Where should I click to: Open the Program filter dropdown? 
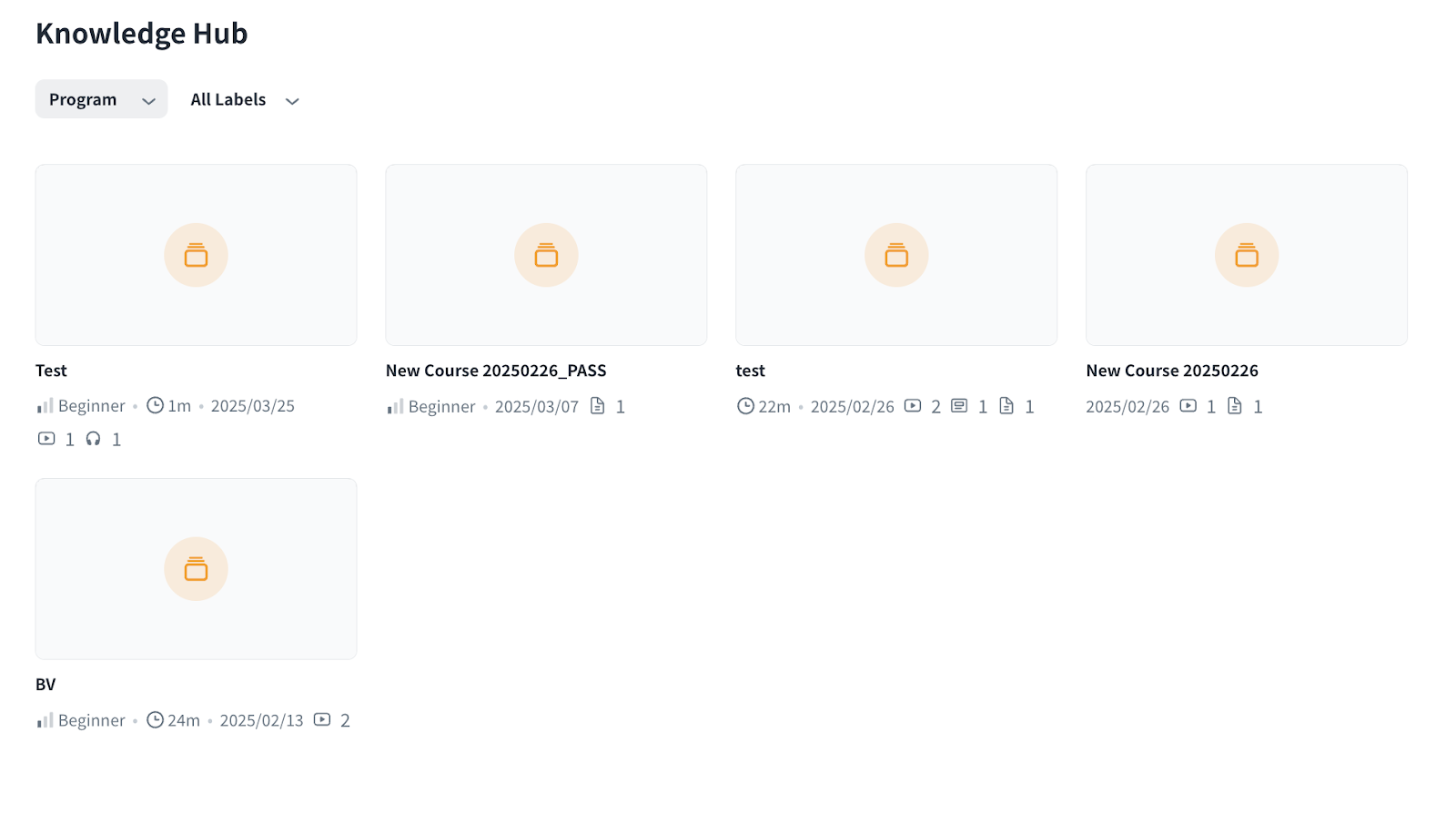click(x=101, y=99)
